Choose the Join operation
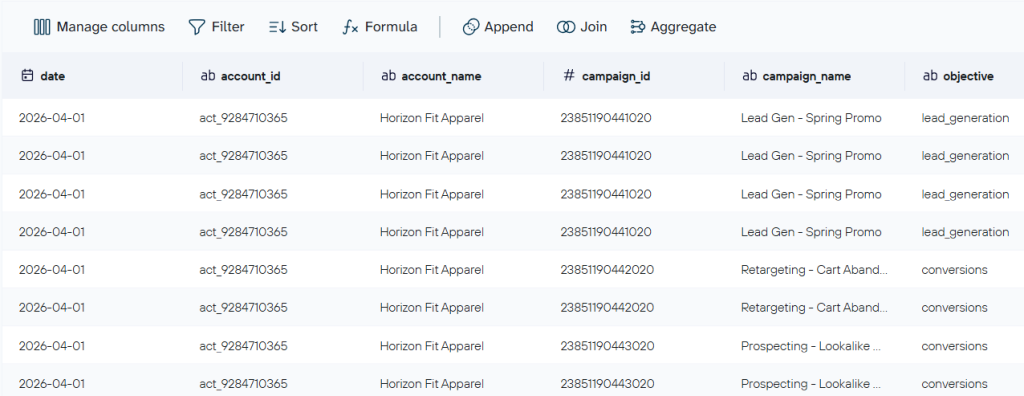Screen dimensions: 1024x396 coord(582,27)
